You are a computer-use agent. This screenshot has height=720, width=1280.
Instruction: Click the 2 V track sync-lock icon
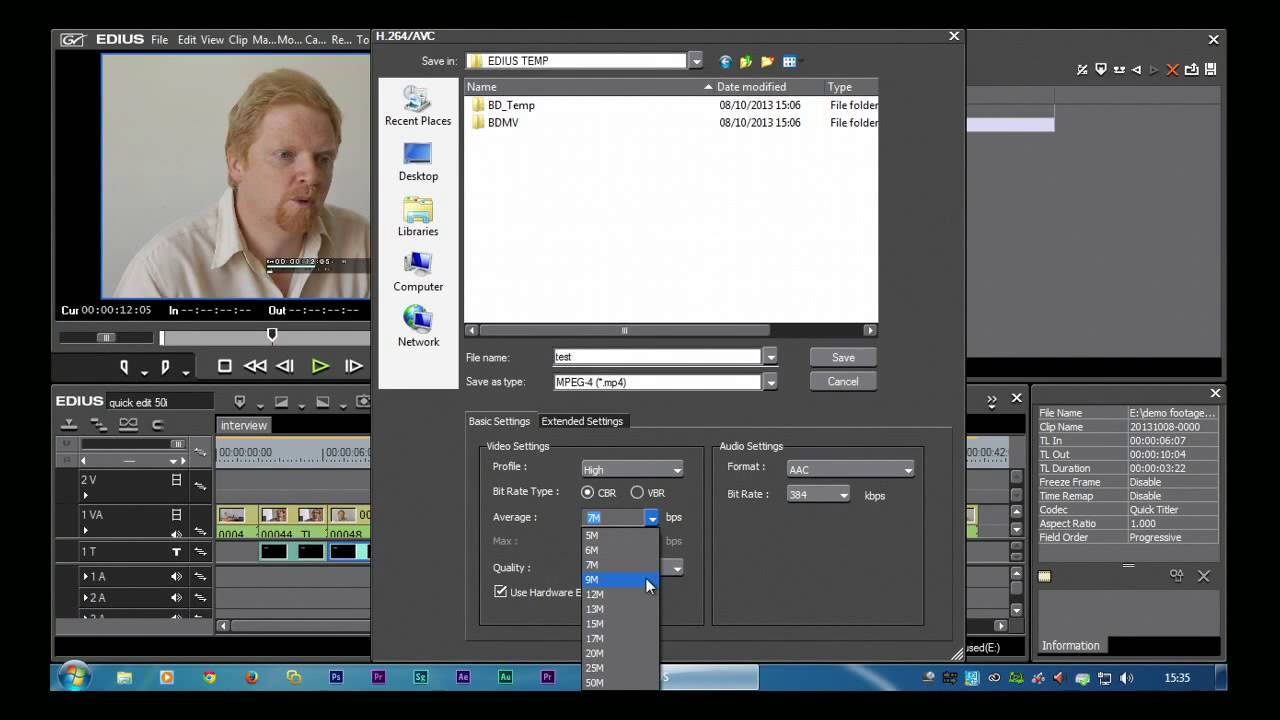pos(200,486)
